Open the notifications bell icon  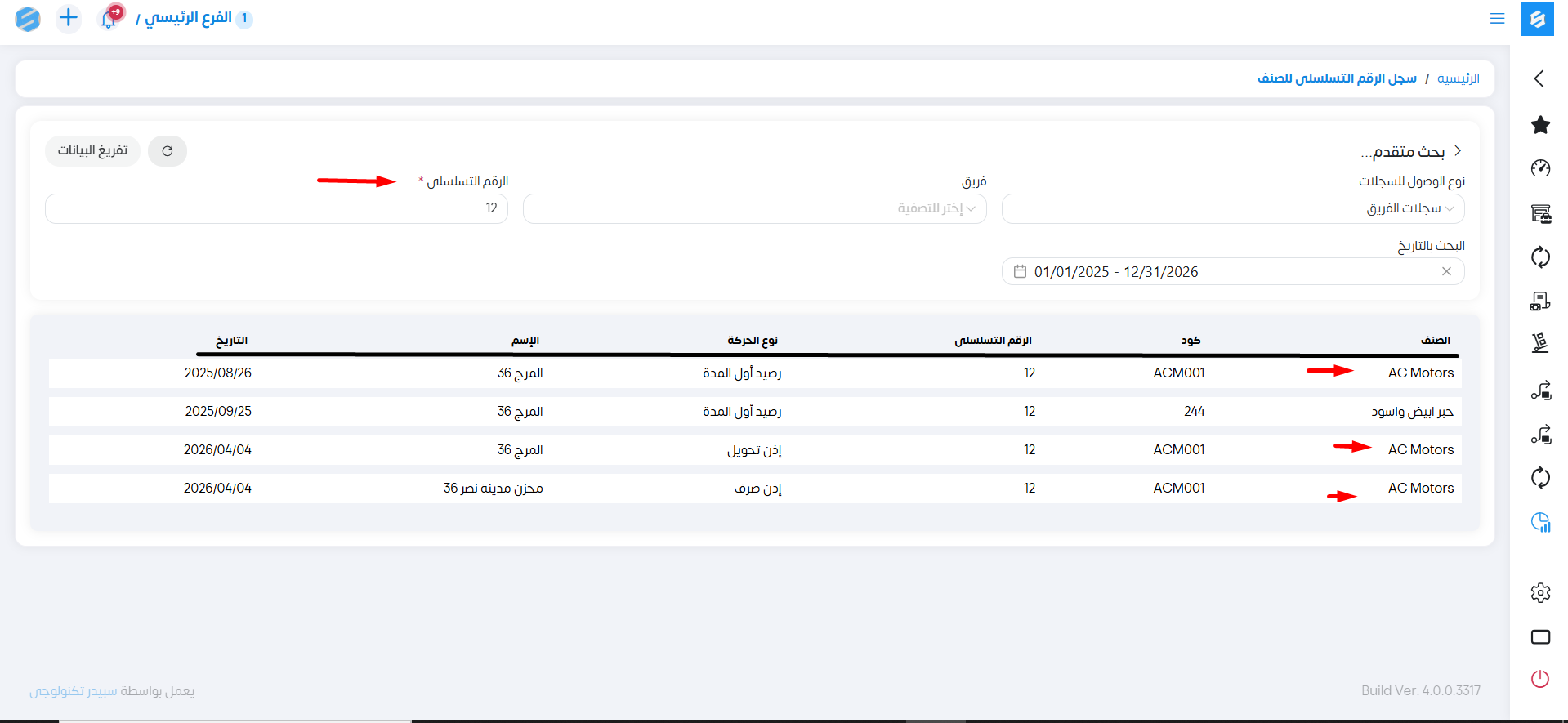(x=109, y=19)
